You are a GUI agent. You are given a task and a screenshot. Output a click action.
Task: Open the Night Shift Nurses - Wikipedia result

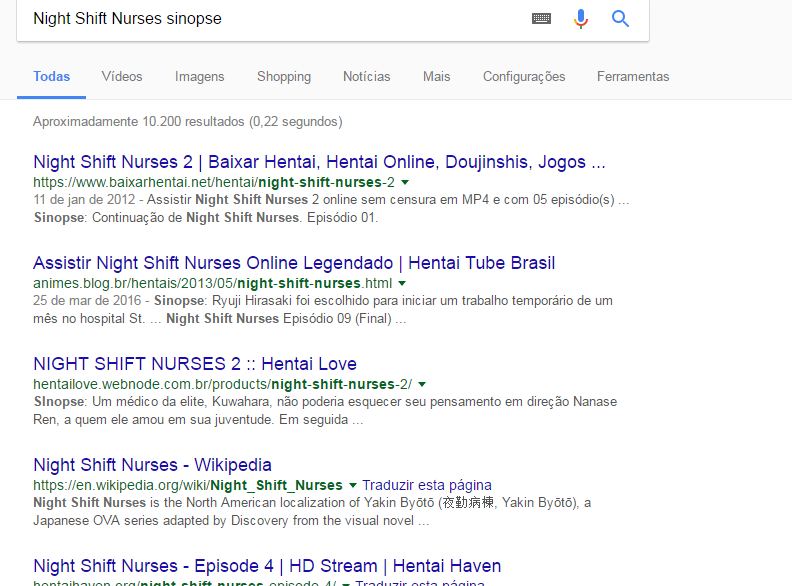point(153,465)
